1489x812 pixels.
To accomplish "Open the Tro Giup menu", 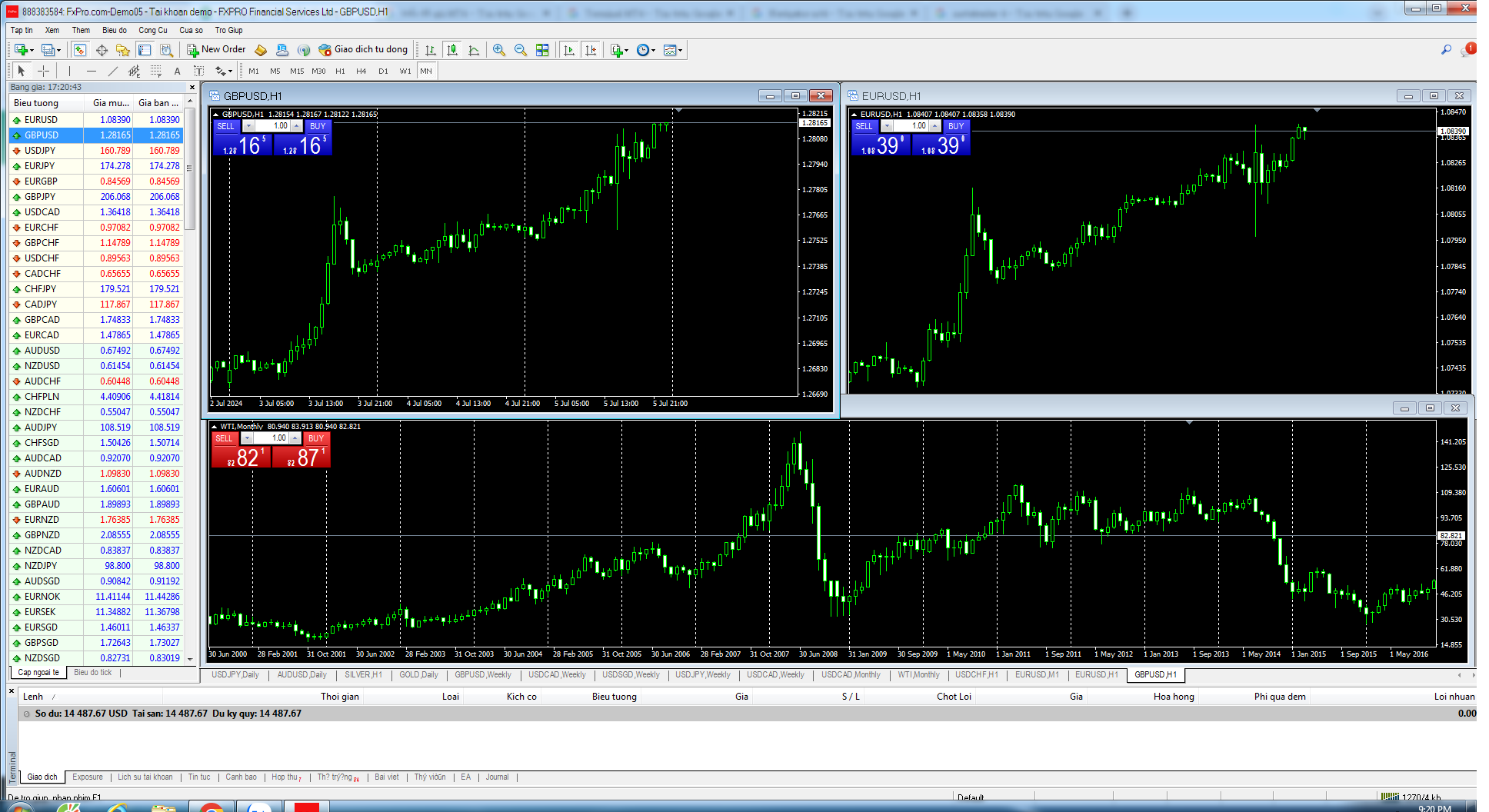I will (228, 30).
